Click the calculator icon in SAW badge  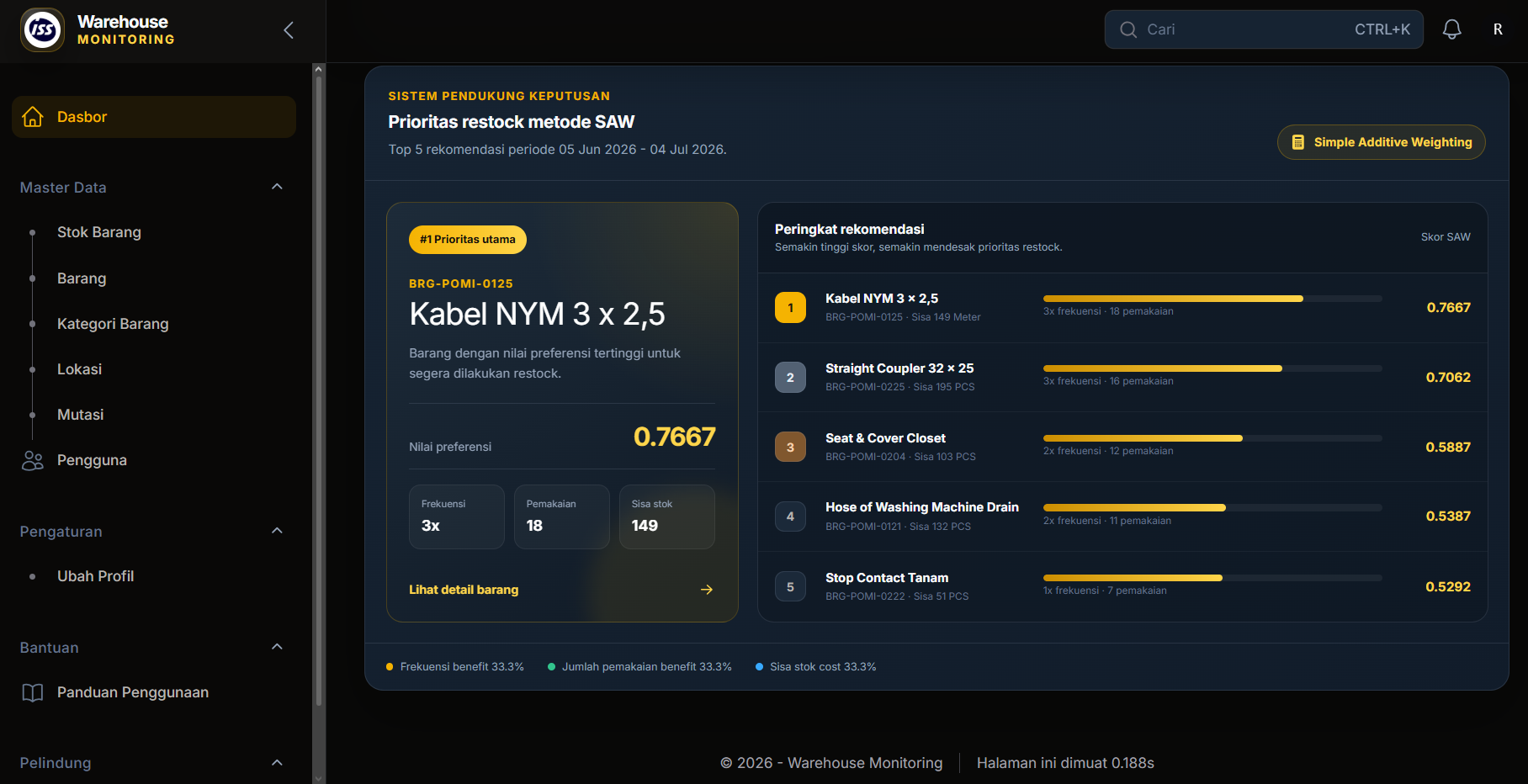click(x=1297, y=142)
